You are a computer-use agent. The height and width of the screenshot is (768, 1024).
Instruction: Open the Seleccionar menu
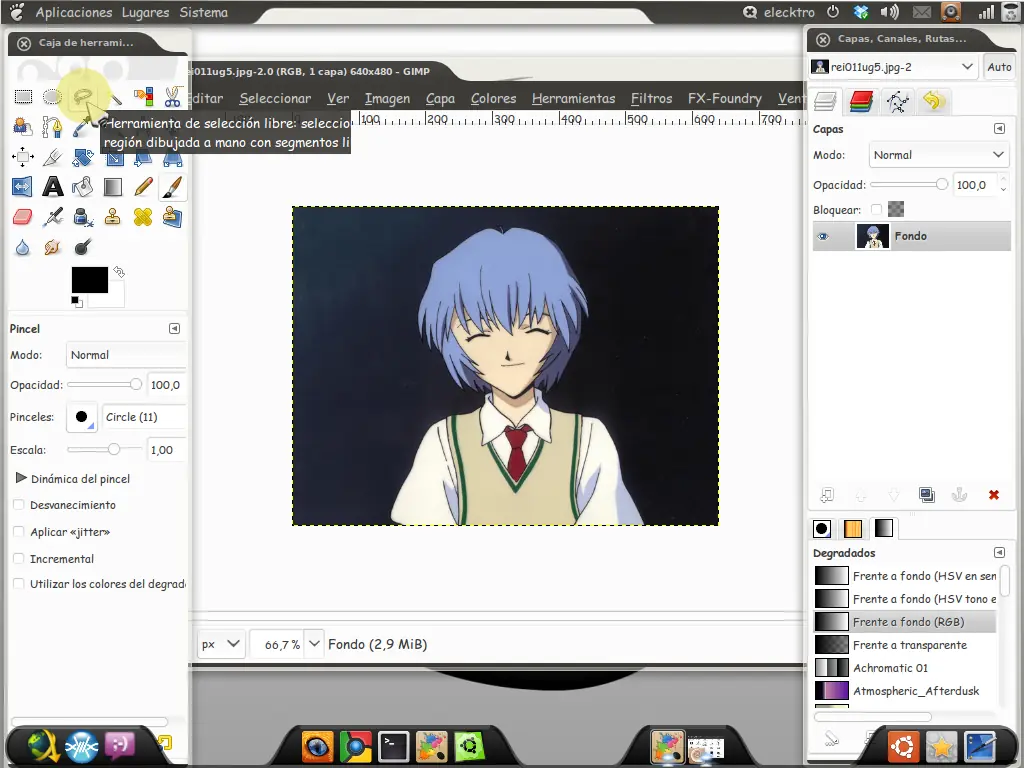(275, 99)
